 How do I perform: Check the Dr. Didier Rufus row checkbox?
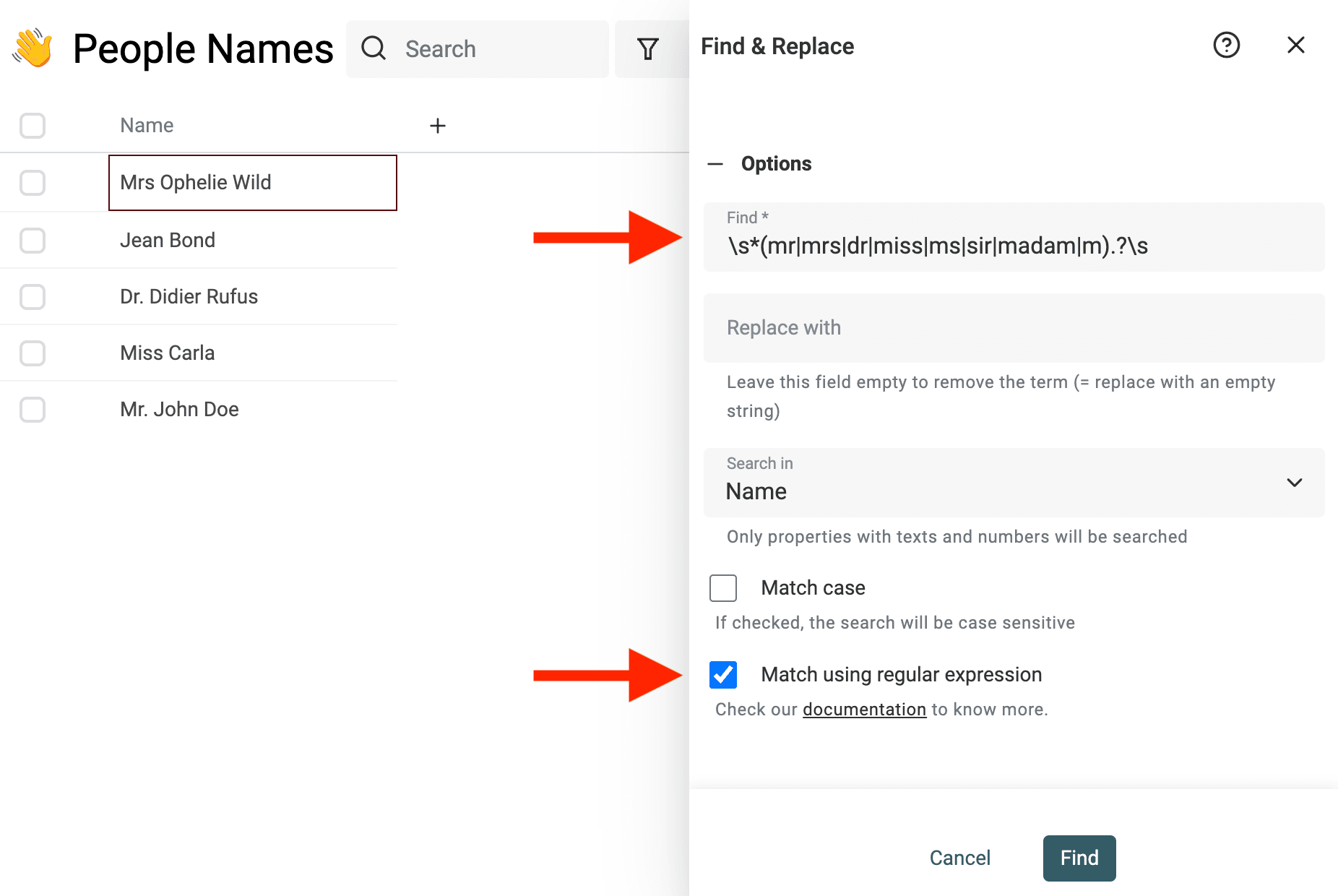click(x=33, y=297)
